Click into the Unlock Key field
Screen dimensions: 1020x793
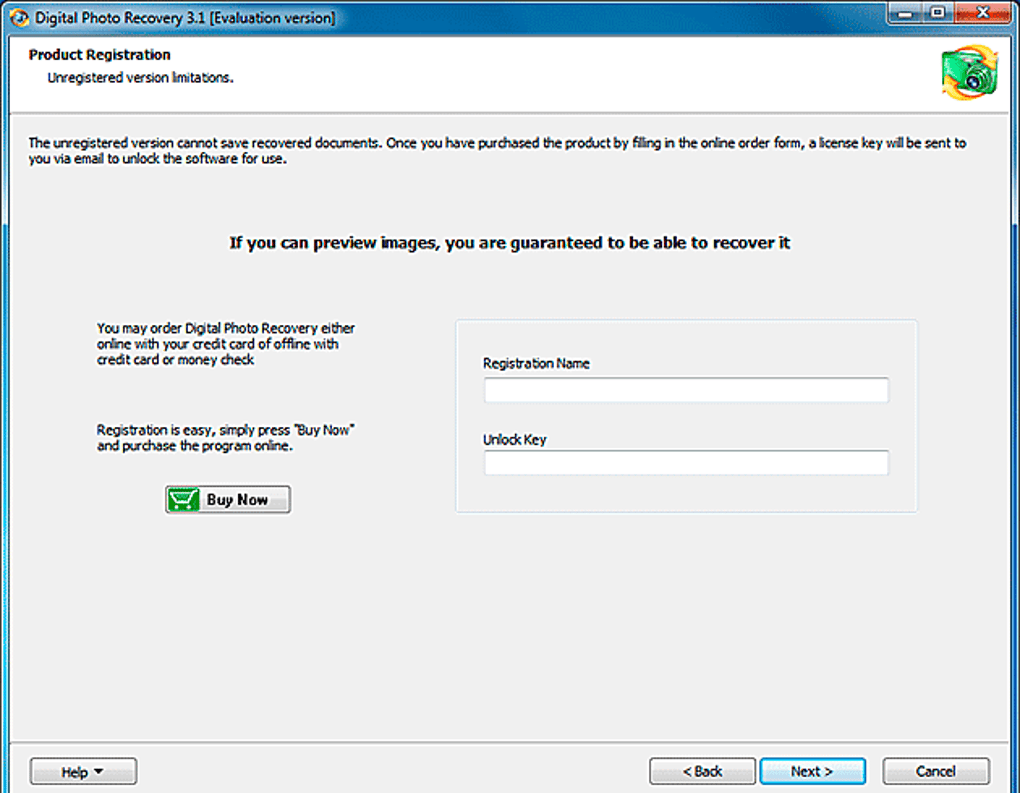coord(686,463)
